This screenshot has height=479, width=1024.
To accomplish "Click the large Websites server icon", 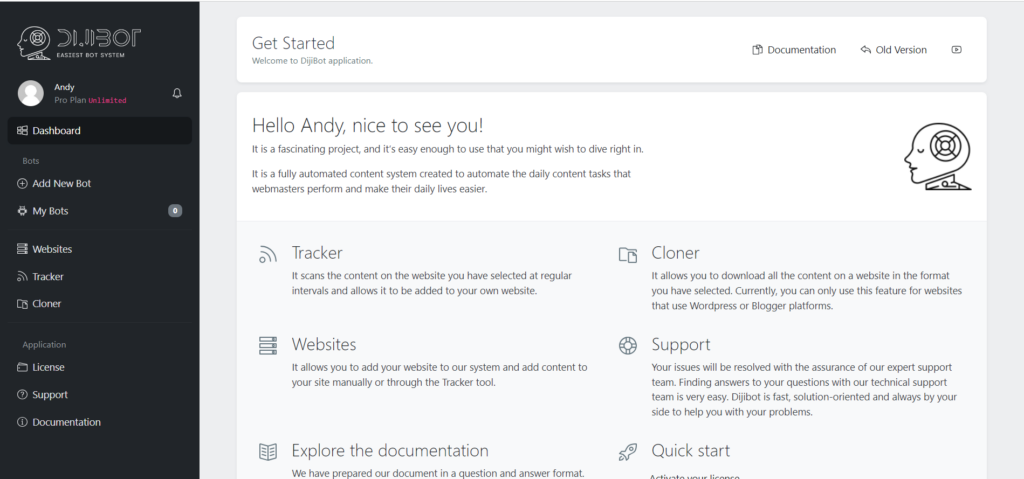I will pos(268,346).
